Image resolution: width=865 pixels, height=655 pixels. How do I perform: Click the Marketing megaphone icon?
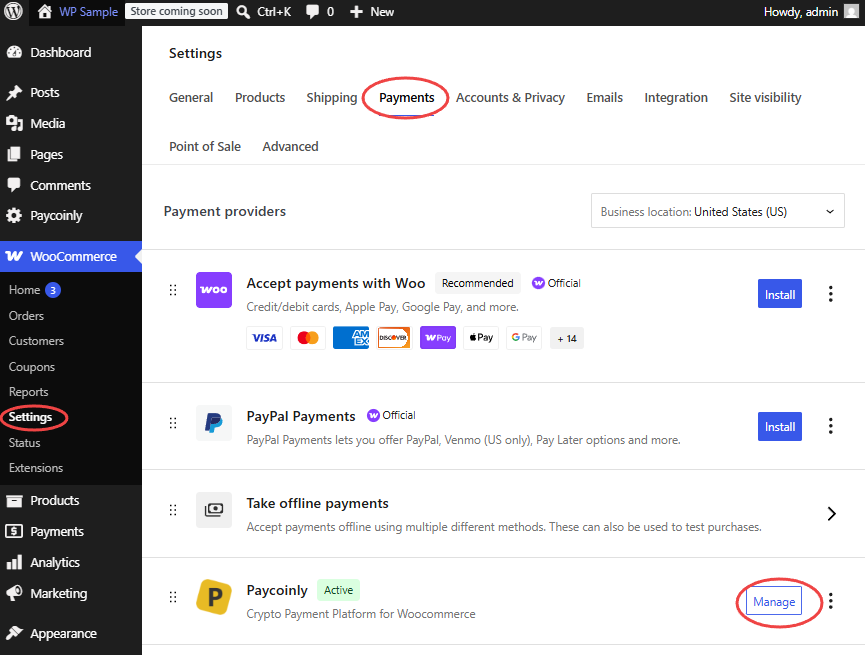click(14, 593)
